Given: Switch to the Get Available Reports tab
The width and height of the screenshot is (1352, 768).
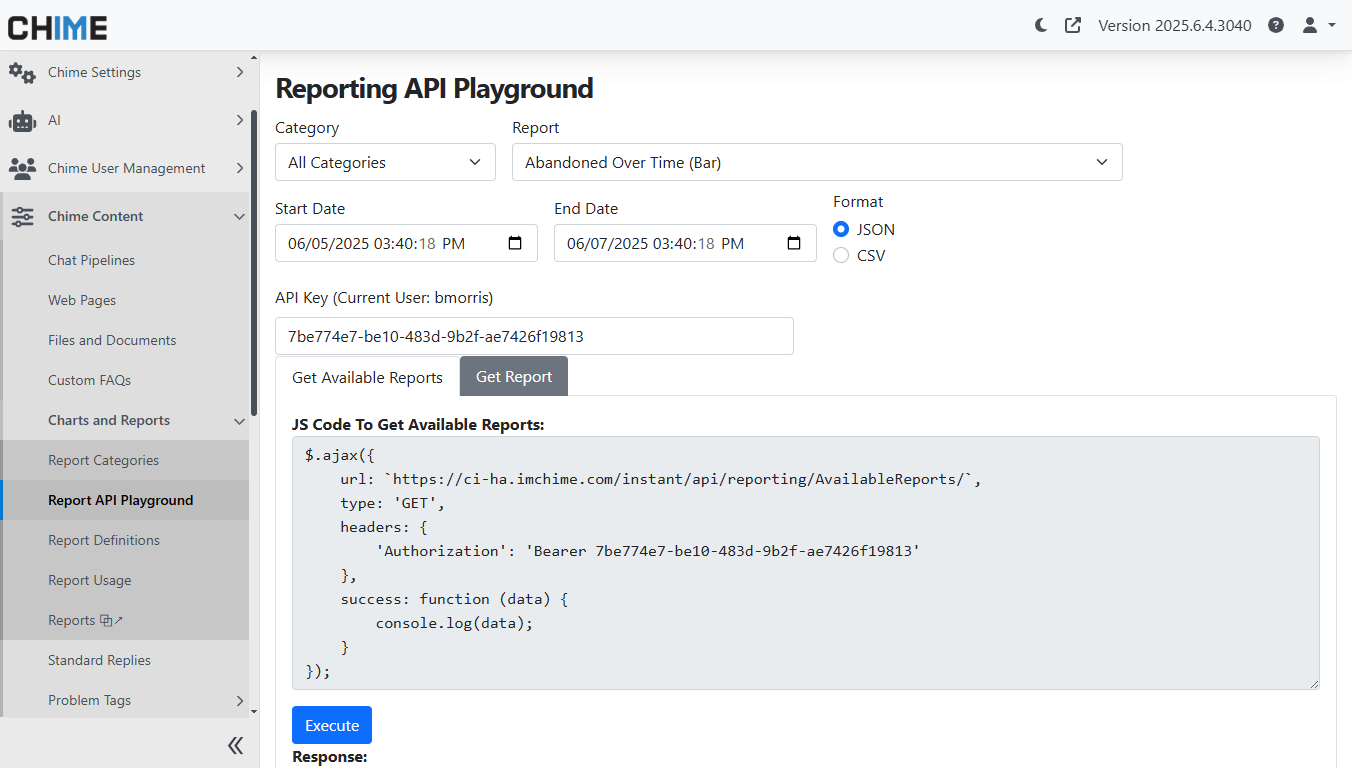Looking at the screenshot, I should point(367,377).
